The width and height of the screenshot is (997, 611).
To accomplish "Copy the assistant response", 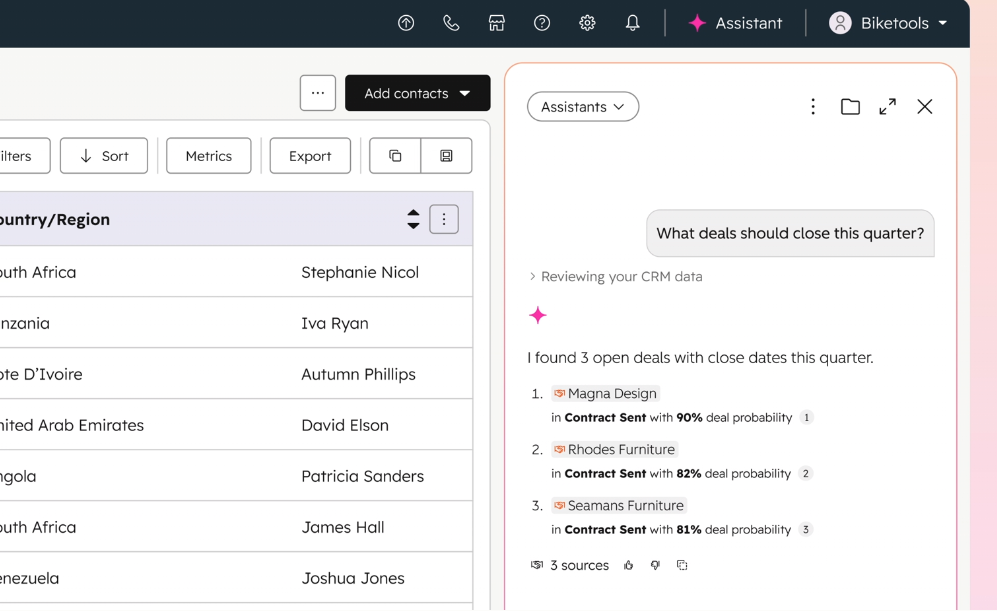I will coord(682,565).
